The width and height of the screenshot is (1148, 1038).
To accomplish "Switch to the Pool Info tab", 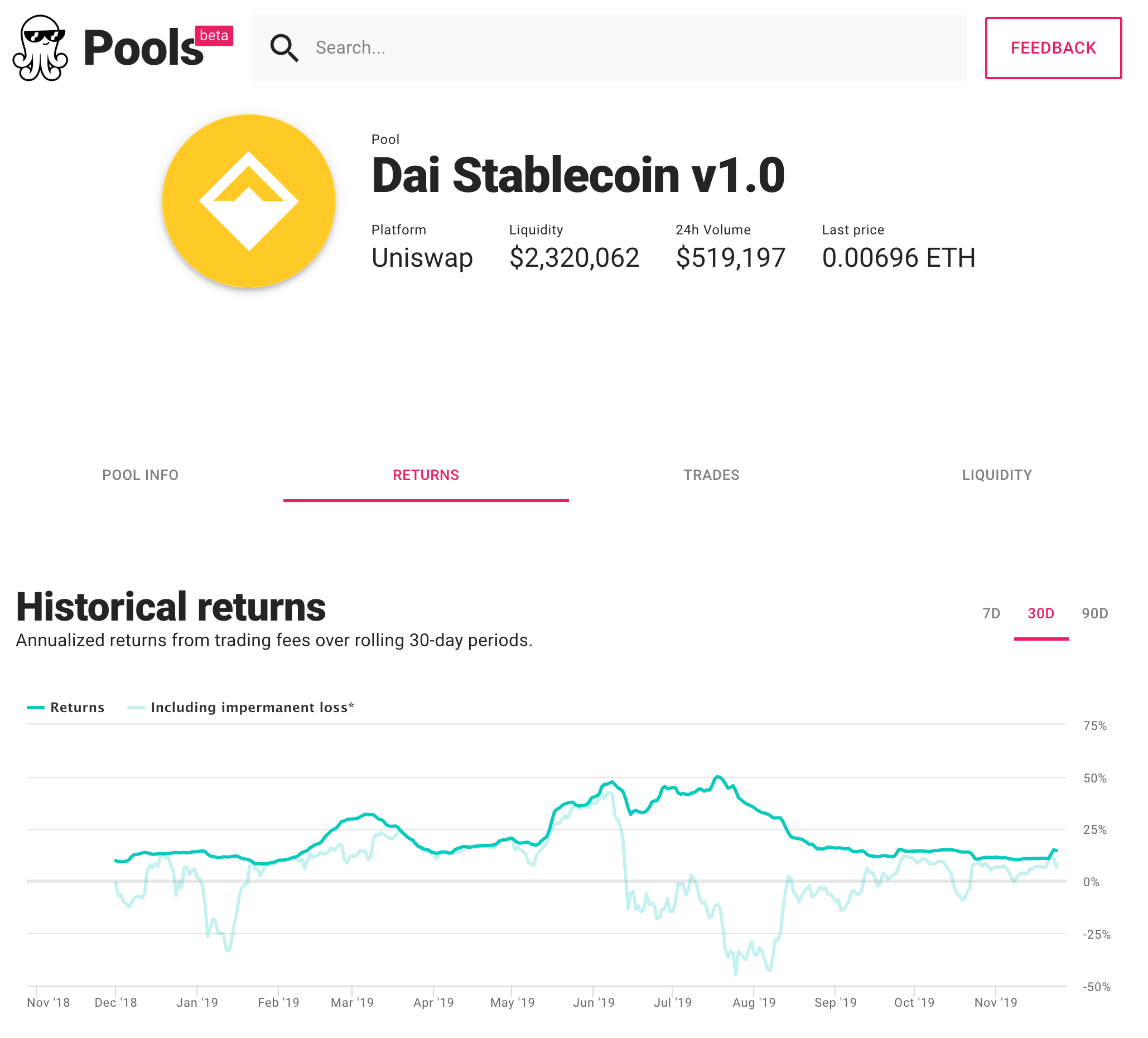I will pyautogui.click(x=140, y=475).
